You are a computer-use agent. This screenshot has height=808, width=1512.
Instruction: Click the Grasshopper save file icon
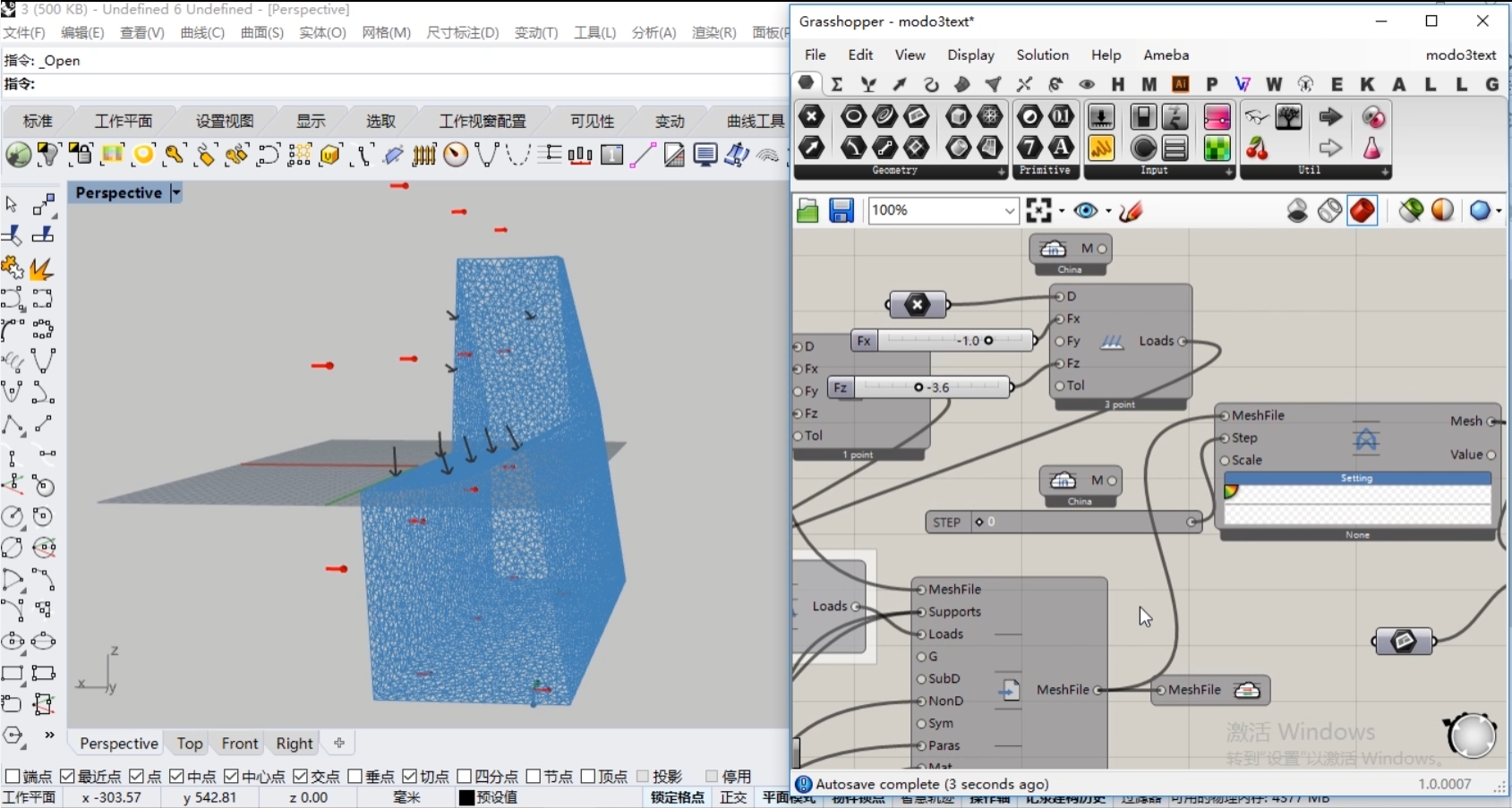click(x=841, y=210)
